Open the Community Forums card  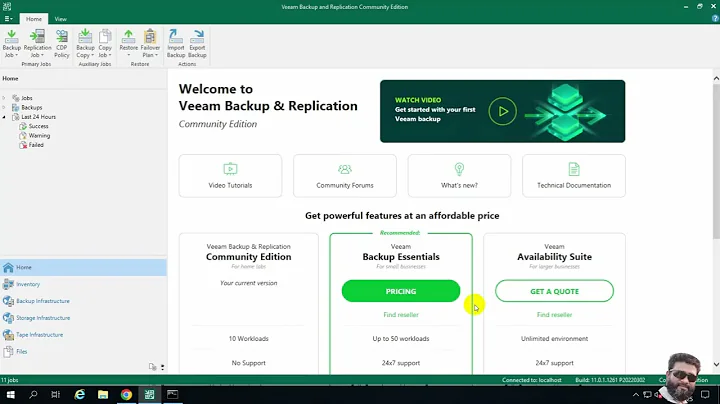345,176
